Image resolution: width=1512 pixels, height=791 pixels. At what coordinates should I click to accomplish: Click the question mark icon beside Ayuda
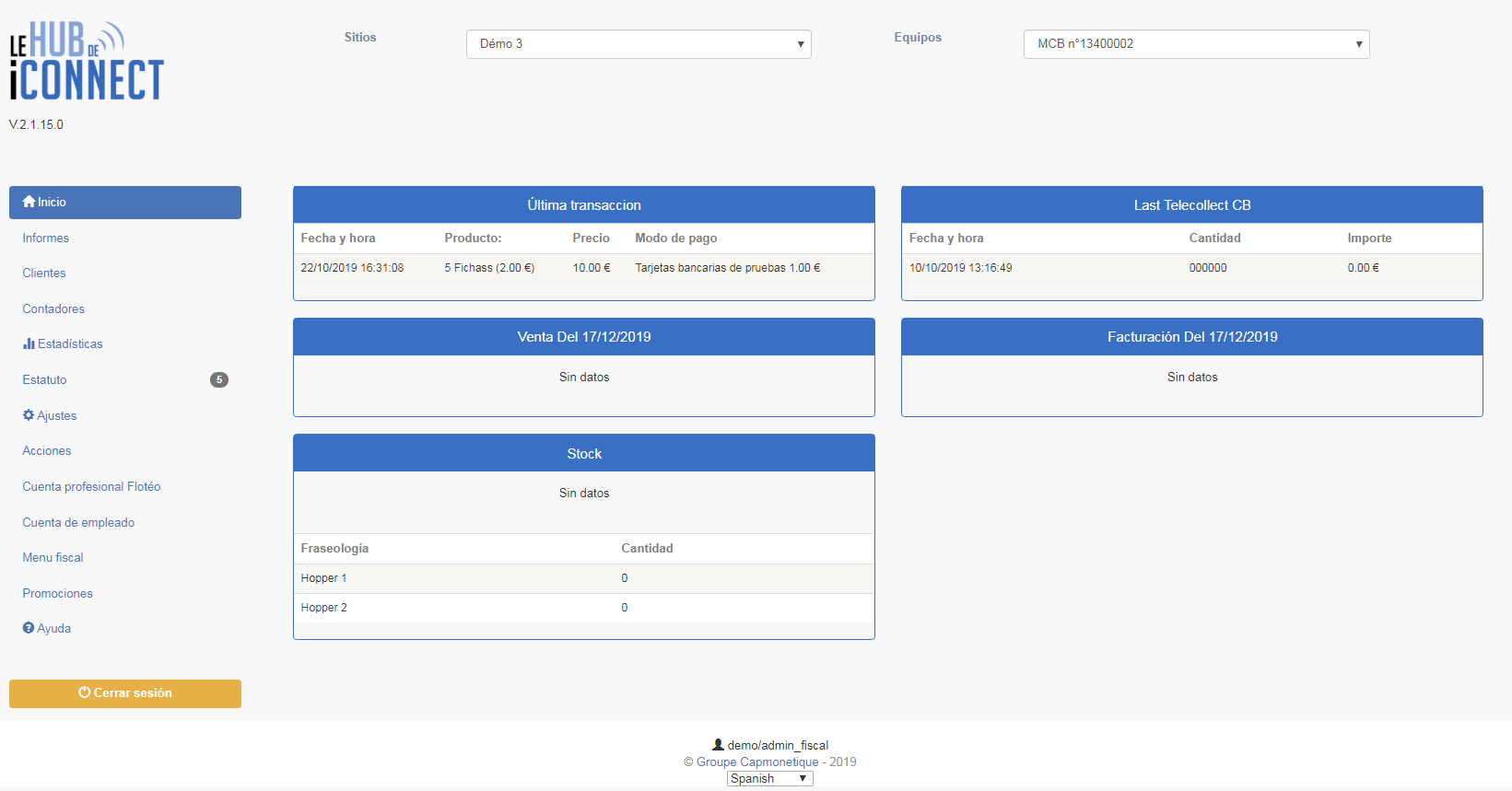coord(29,628)
